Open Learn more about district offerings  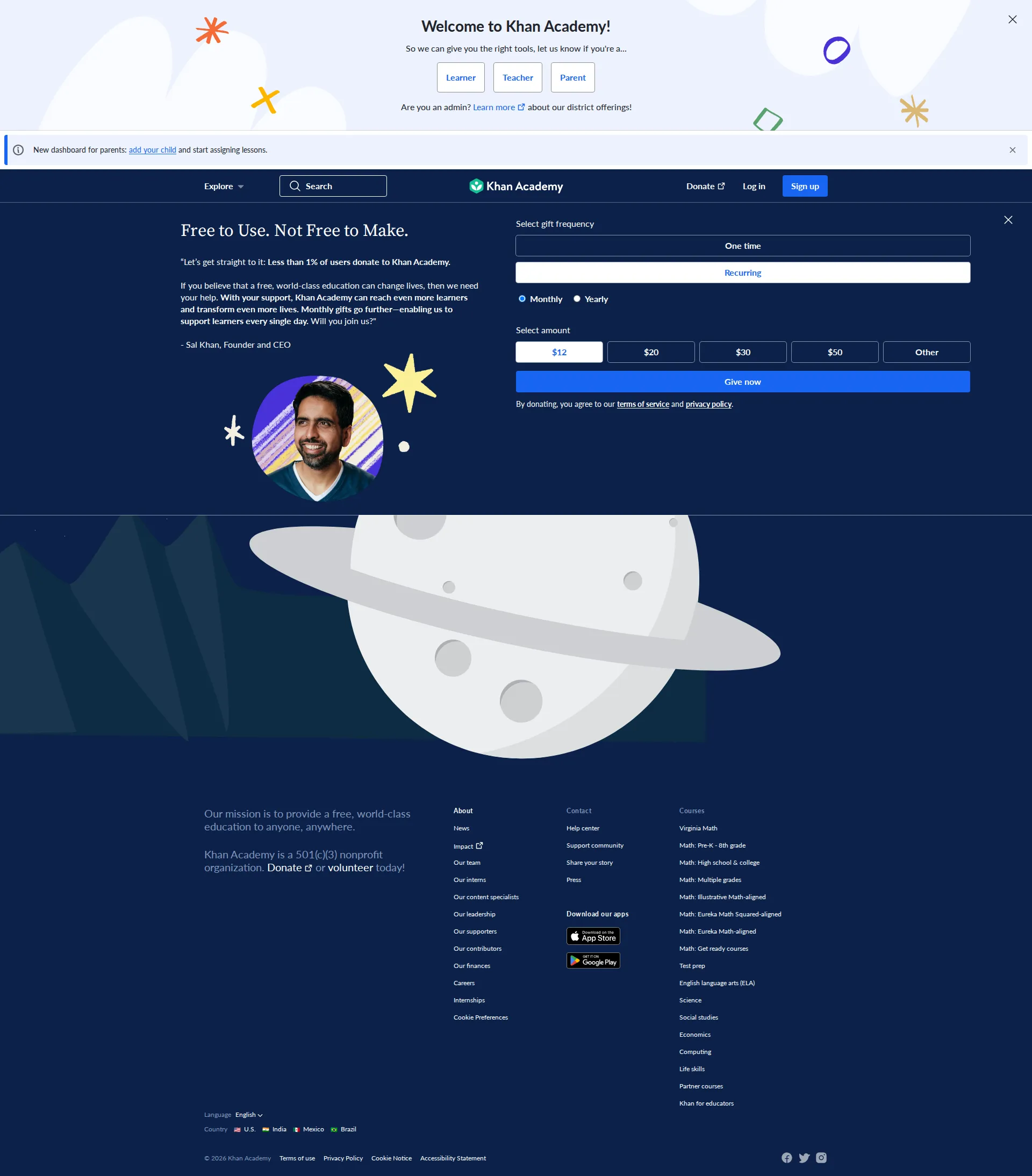(499, 107)
